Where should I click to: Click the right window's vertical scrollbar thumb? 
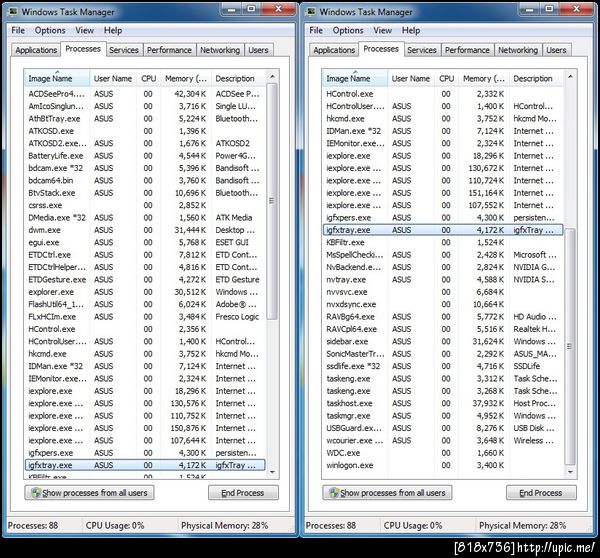(x=570, y=346)
